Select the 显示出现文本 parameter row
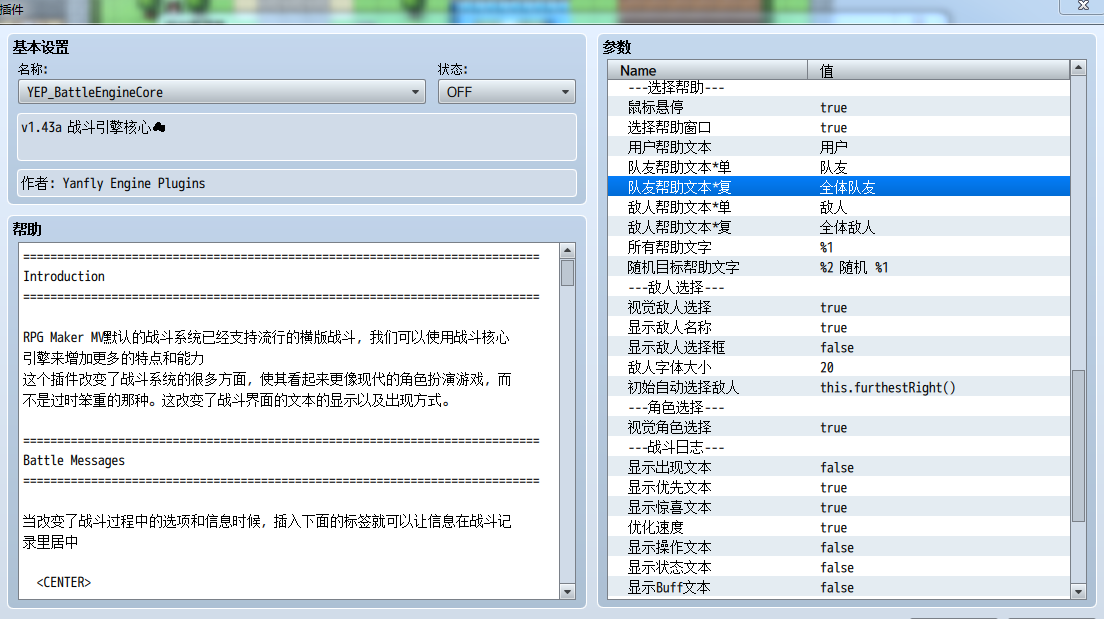The image size is (1104, 619). [x=839, y=467]
